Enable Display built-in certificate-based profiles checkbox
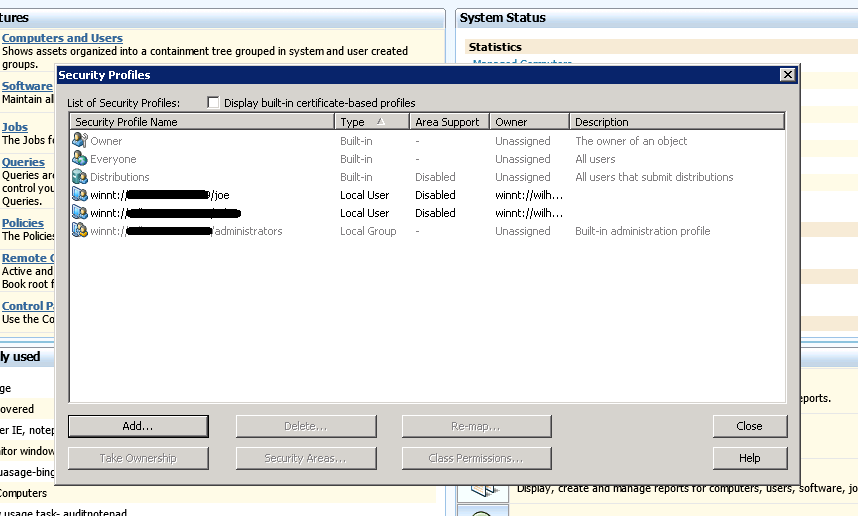This screenshot has width=858, height=516. pyautogui.click(x=213, y=103)
